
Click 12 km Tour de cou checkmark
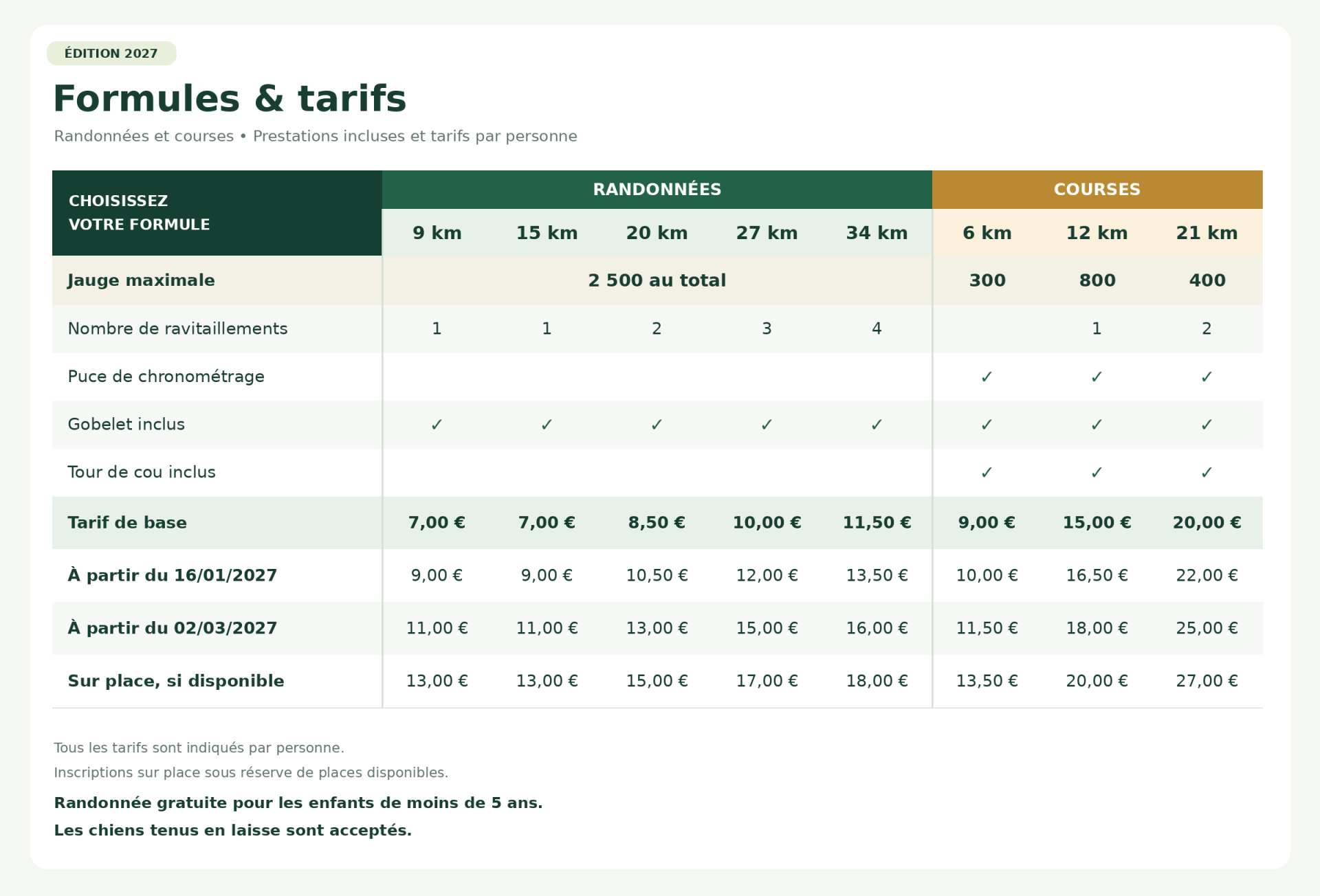(x=1097, y=472)
